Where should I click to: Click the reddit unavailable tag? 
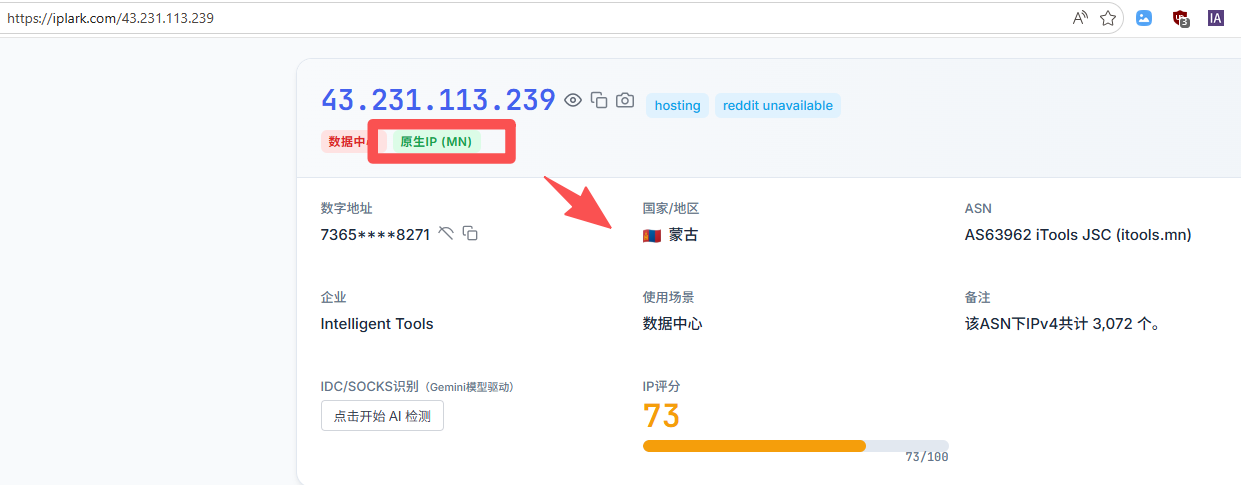pos(777,106)
